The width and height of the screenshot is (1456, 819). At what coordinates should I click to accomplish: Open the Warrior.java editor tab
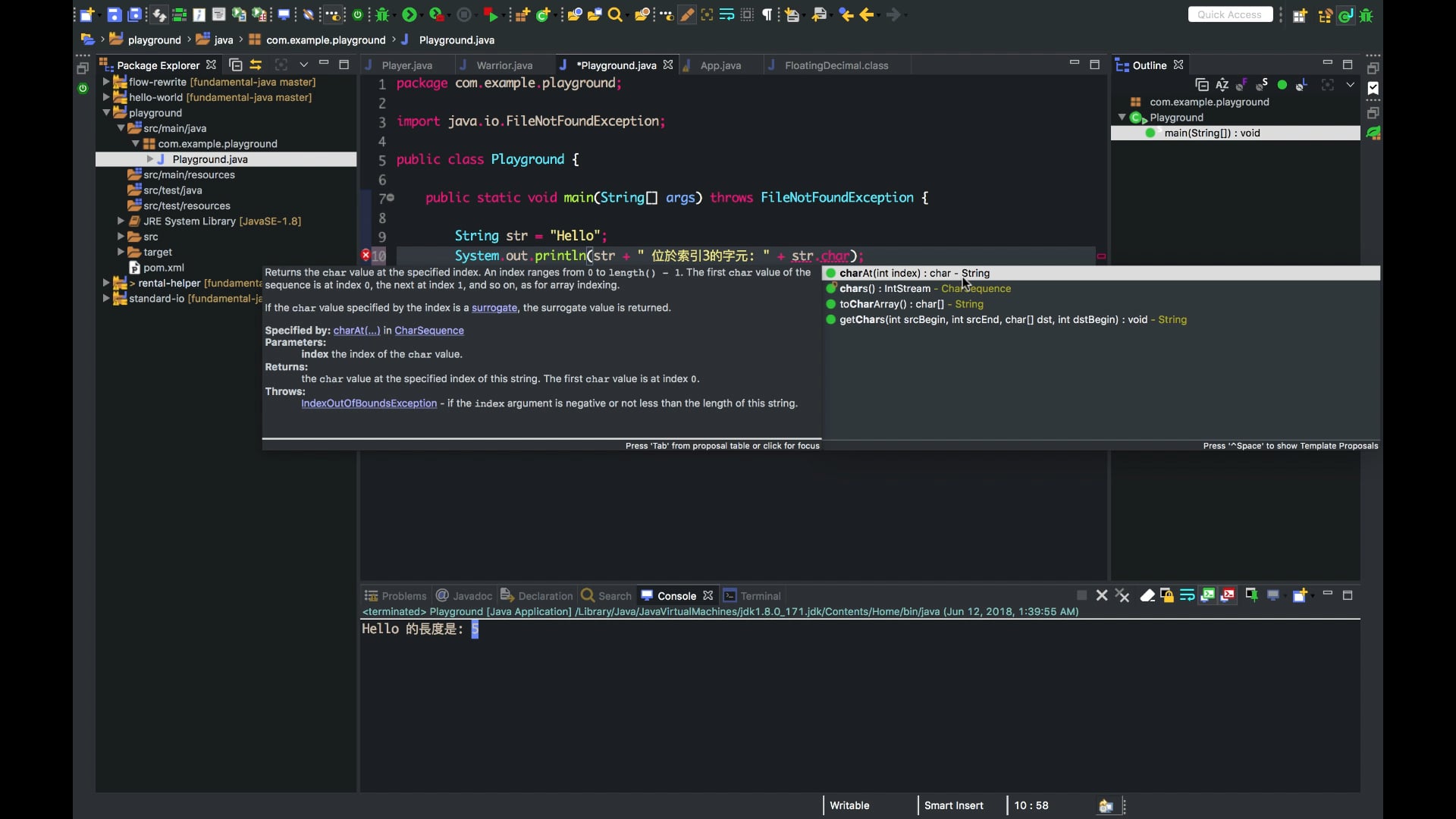coord(505,65)
